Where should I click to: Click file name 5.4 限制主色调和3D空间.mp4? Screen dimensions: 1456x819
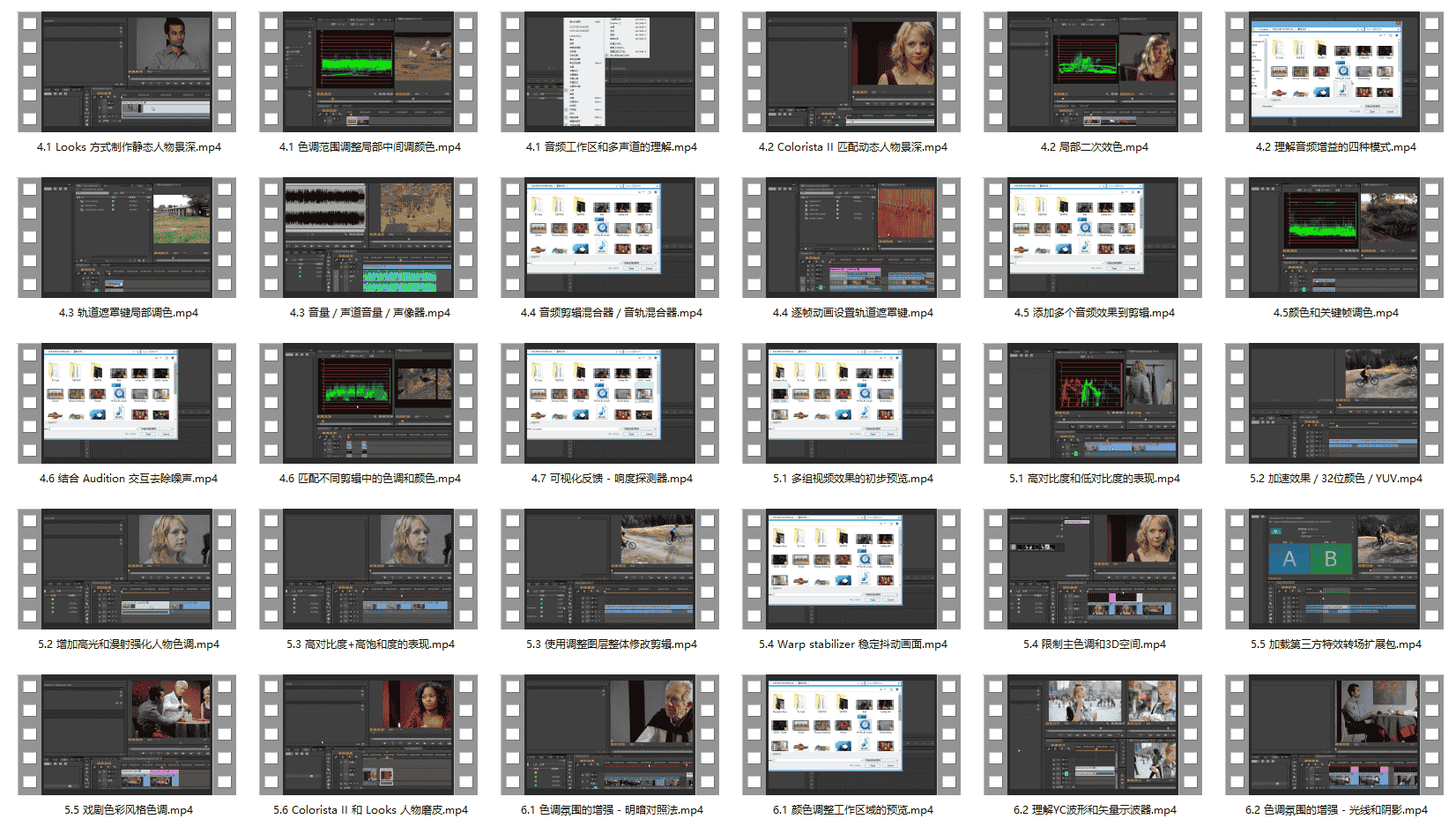[1094, 644]
